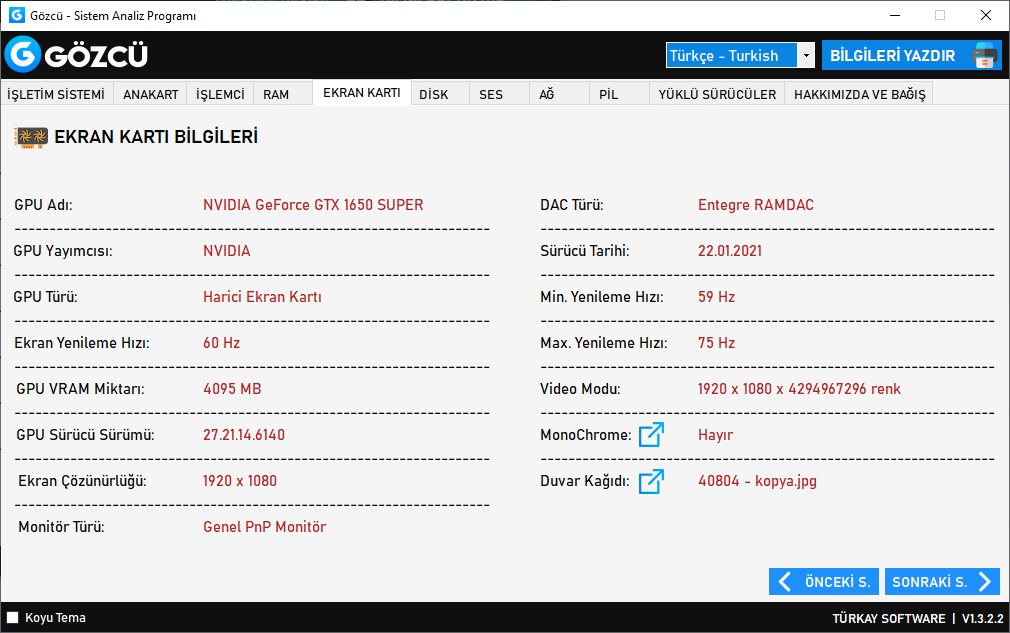Click the ÖNCEKİ S. button
Image resolution: width=1010 pixels, height=633 pixels.
[x=824, y=582]
